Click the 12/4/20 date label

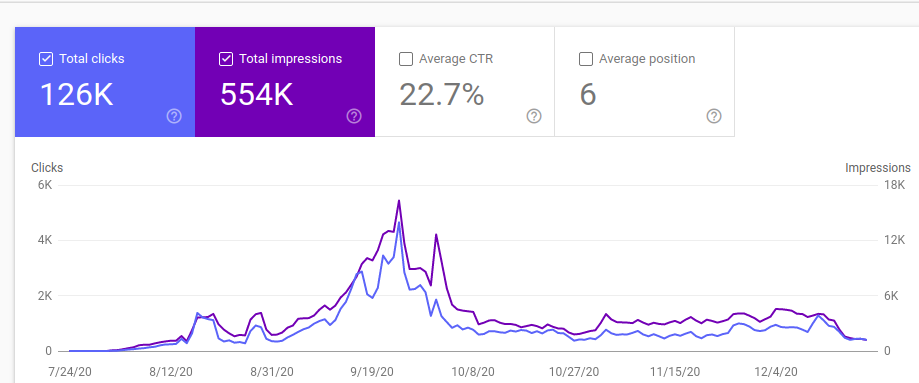pyautogui.click(x=776, y=372)
